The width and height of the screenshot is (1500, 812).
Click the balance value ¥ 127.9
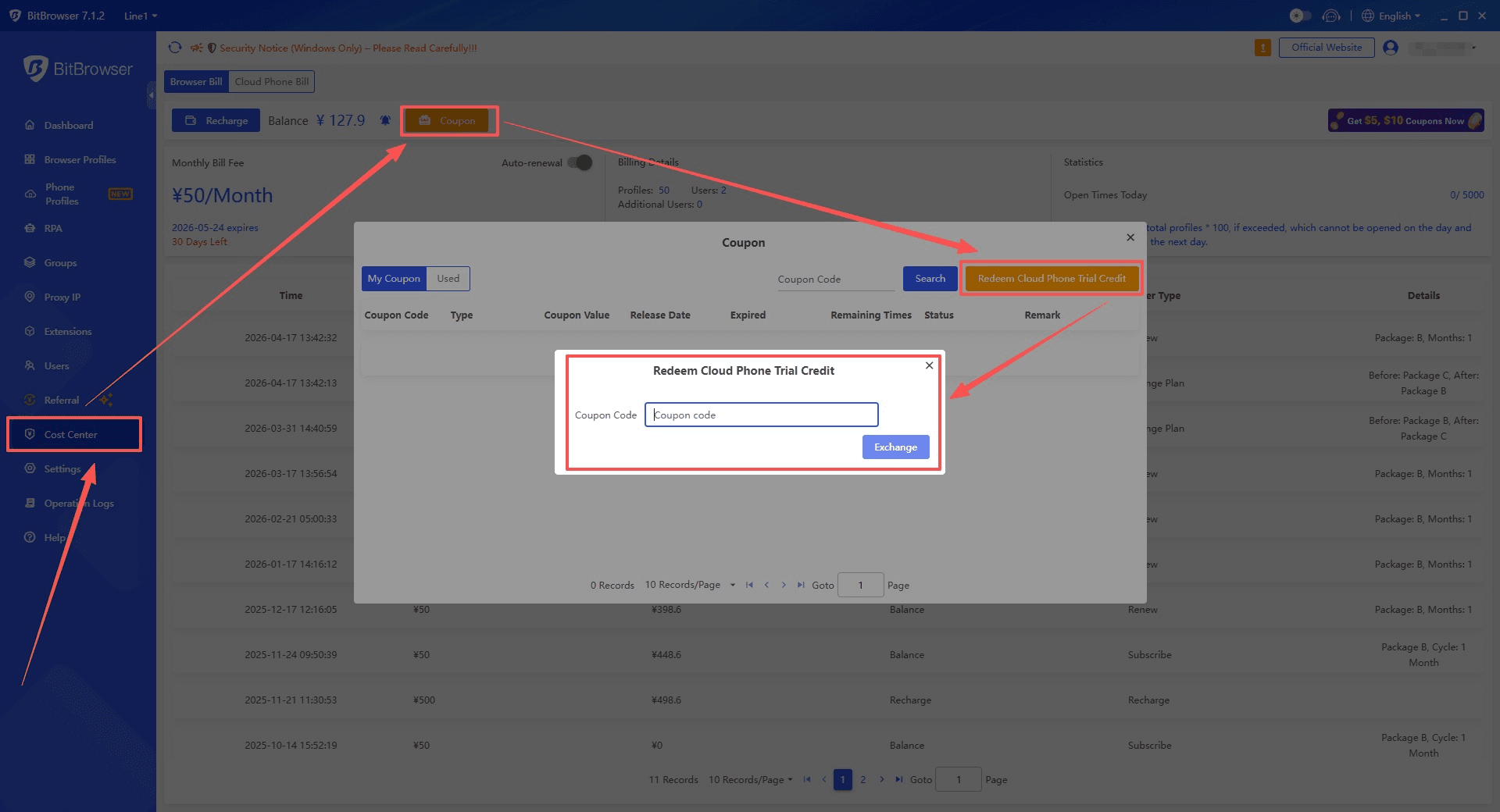341,120
